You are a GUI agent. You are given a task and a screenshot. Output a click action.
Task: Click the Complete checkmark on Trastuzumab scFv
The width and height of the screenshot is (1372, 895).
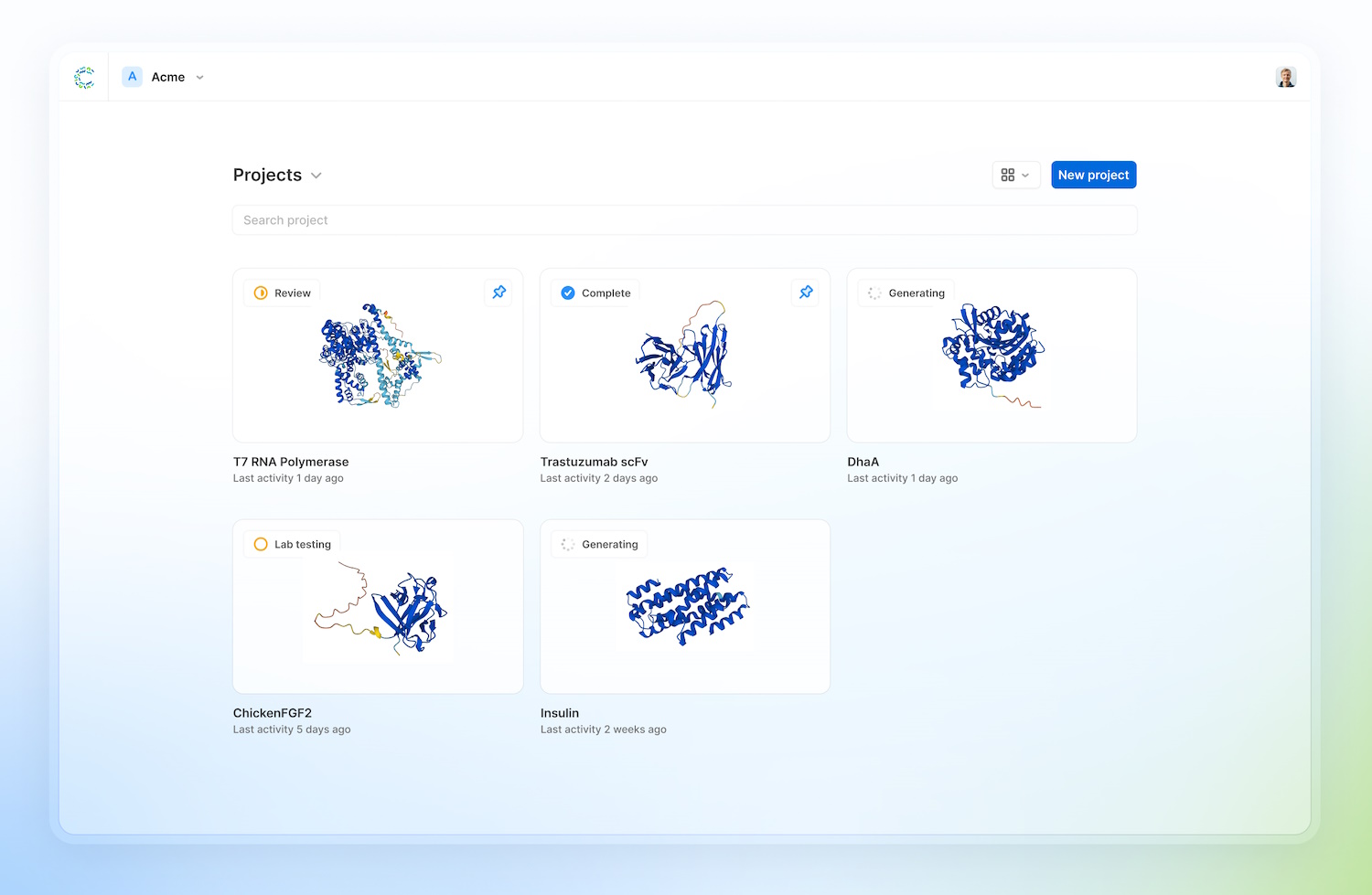[568, 293]
